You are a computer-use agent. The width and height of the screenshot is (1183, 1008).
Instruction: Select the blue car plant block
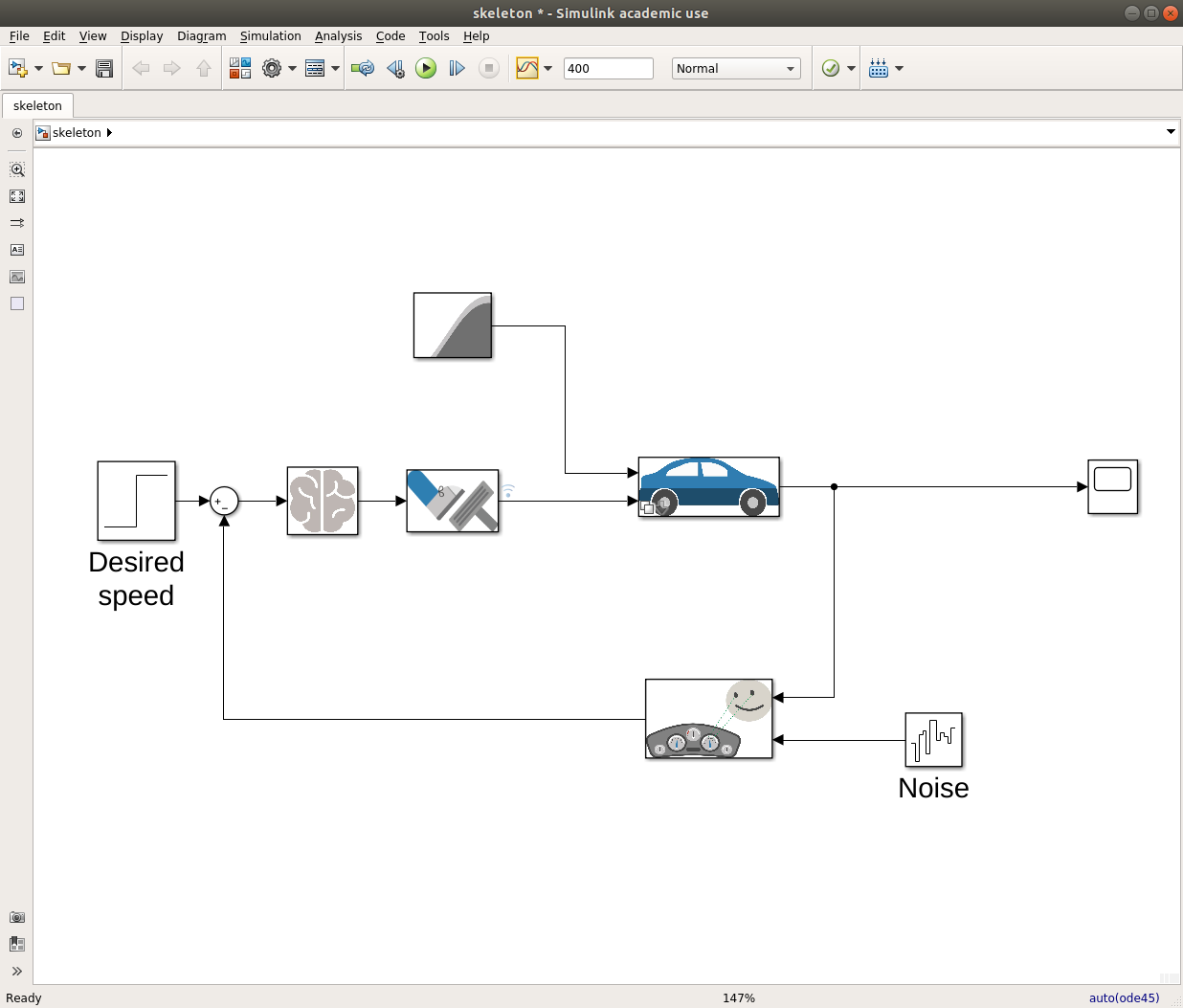(709, 487)
